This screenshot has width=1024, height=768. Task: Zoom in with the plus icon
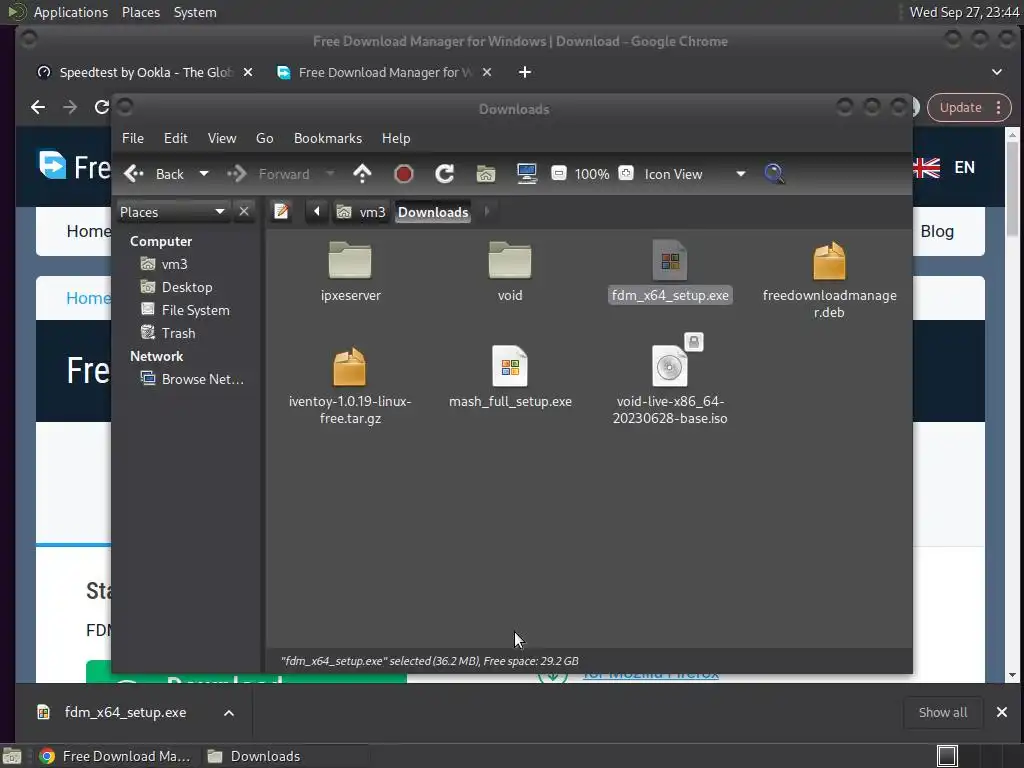pos(626,173)
